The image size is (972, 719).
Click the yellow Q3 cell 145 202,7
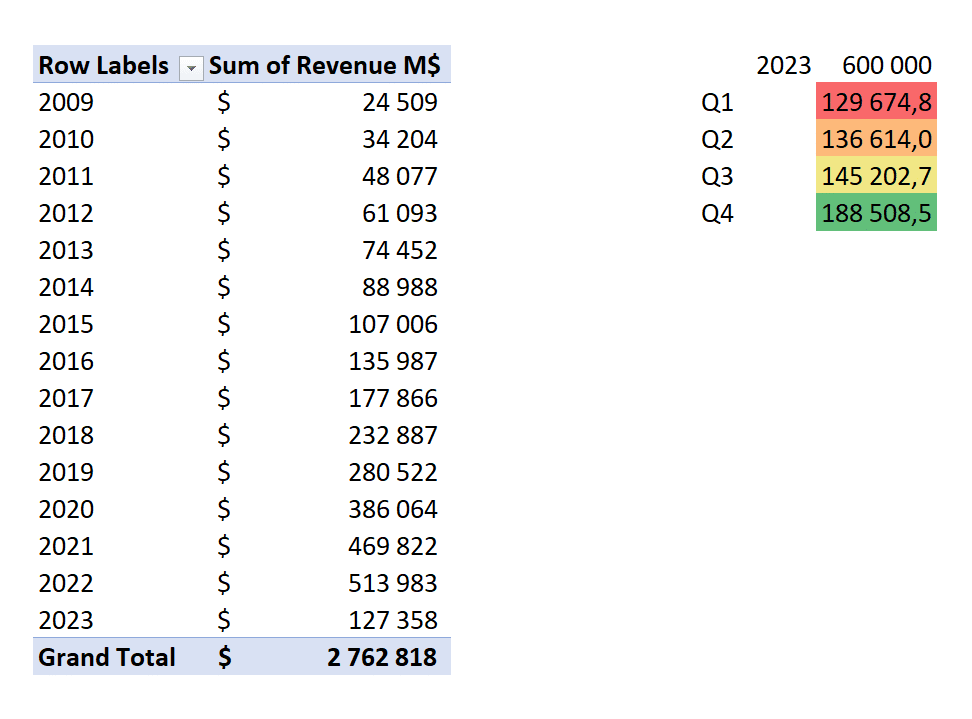click(x=876, y=175)
